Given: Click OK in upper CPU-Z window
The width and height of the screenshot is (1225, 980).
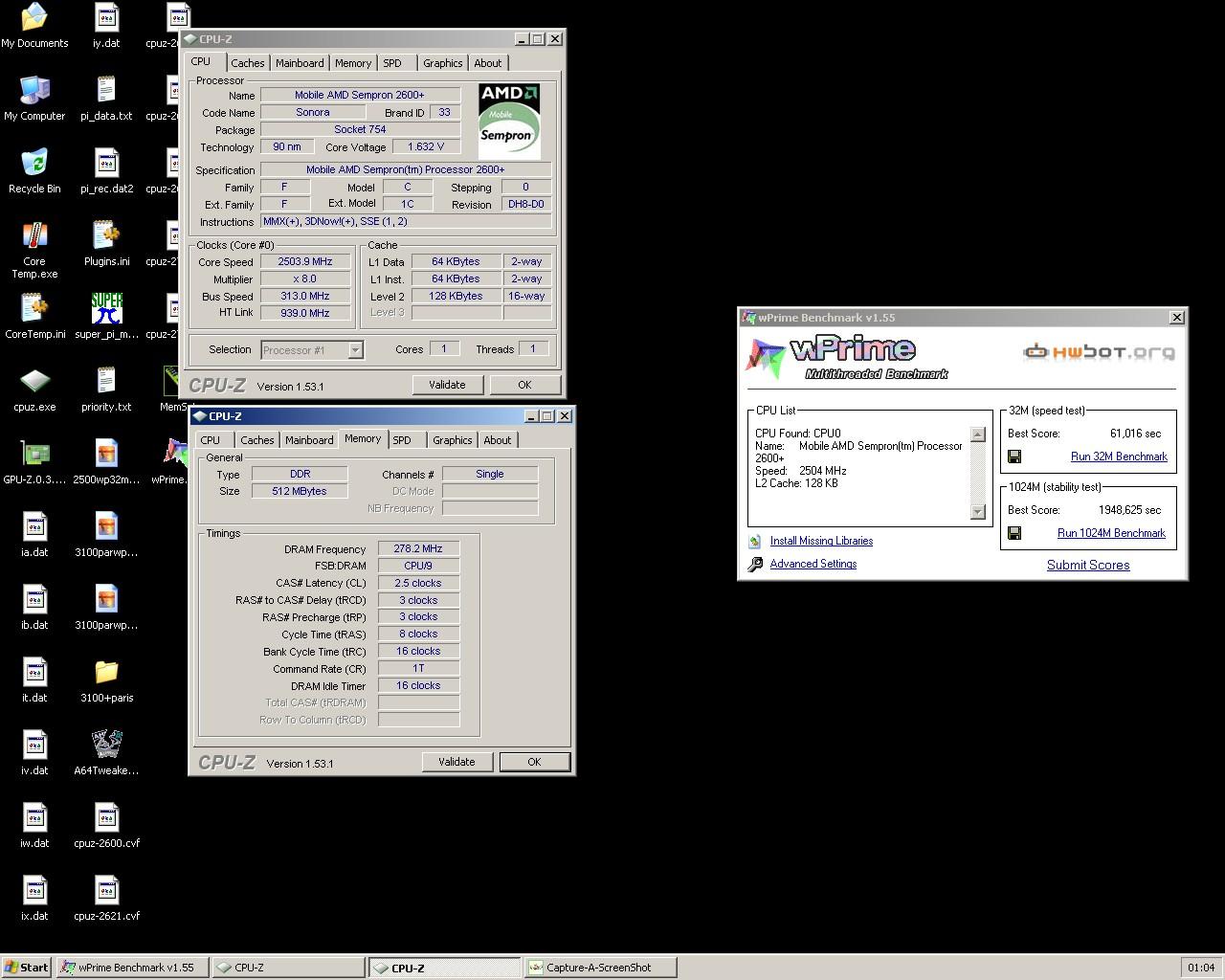Looking at the screenshot, I should (x=524, y=385).
